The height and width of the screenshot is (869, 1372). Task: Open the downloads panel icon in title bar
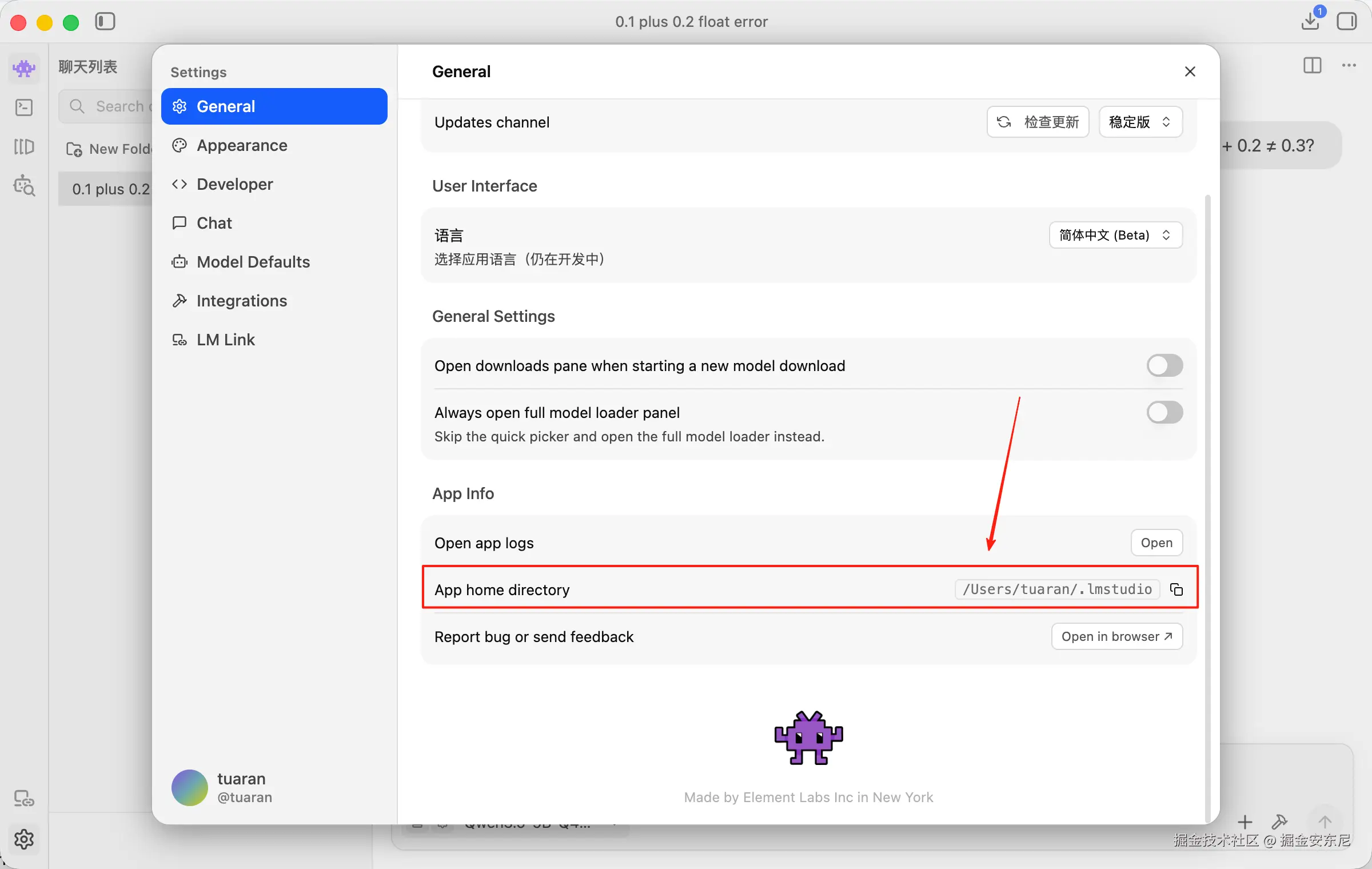click(x=1310, y=21)
